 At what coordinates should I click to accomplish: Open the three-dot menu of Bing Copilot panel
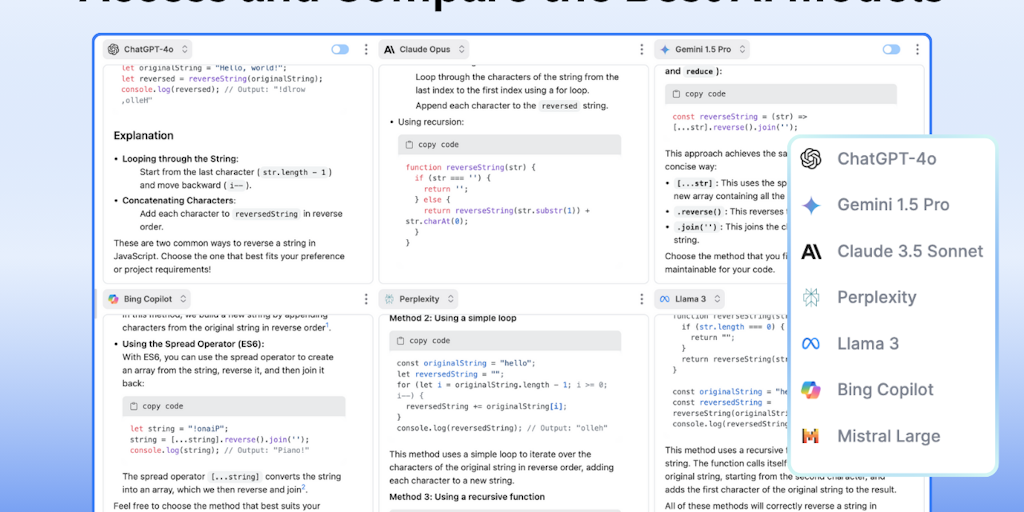point(366,299)
